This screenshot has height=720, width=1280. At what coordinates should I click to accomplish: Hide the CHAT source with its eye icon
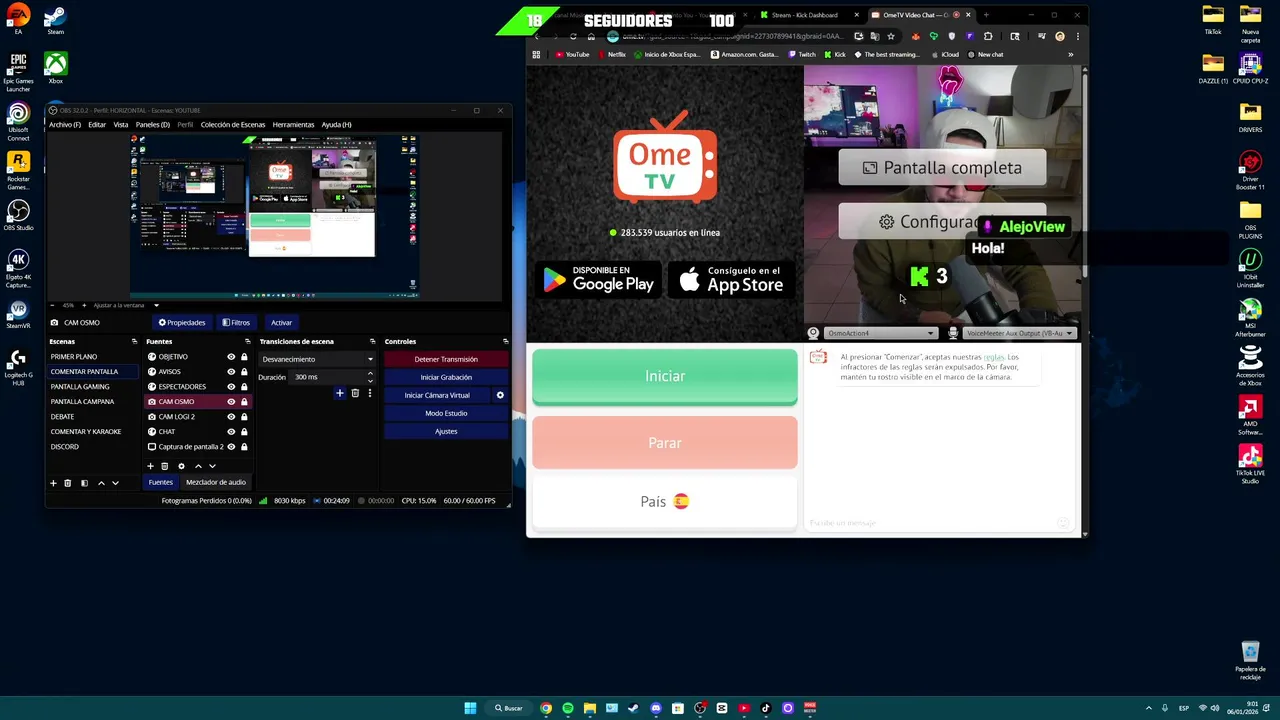click(x=231, y=432)
